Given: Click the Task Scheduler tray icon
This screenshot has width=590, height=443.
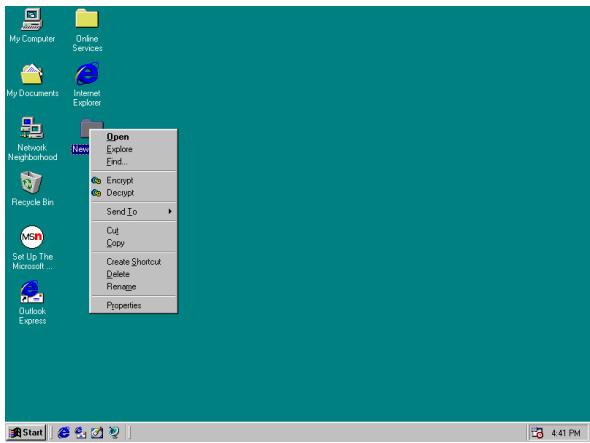Looking at the screenshot, I should [537, 433].
